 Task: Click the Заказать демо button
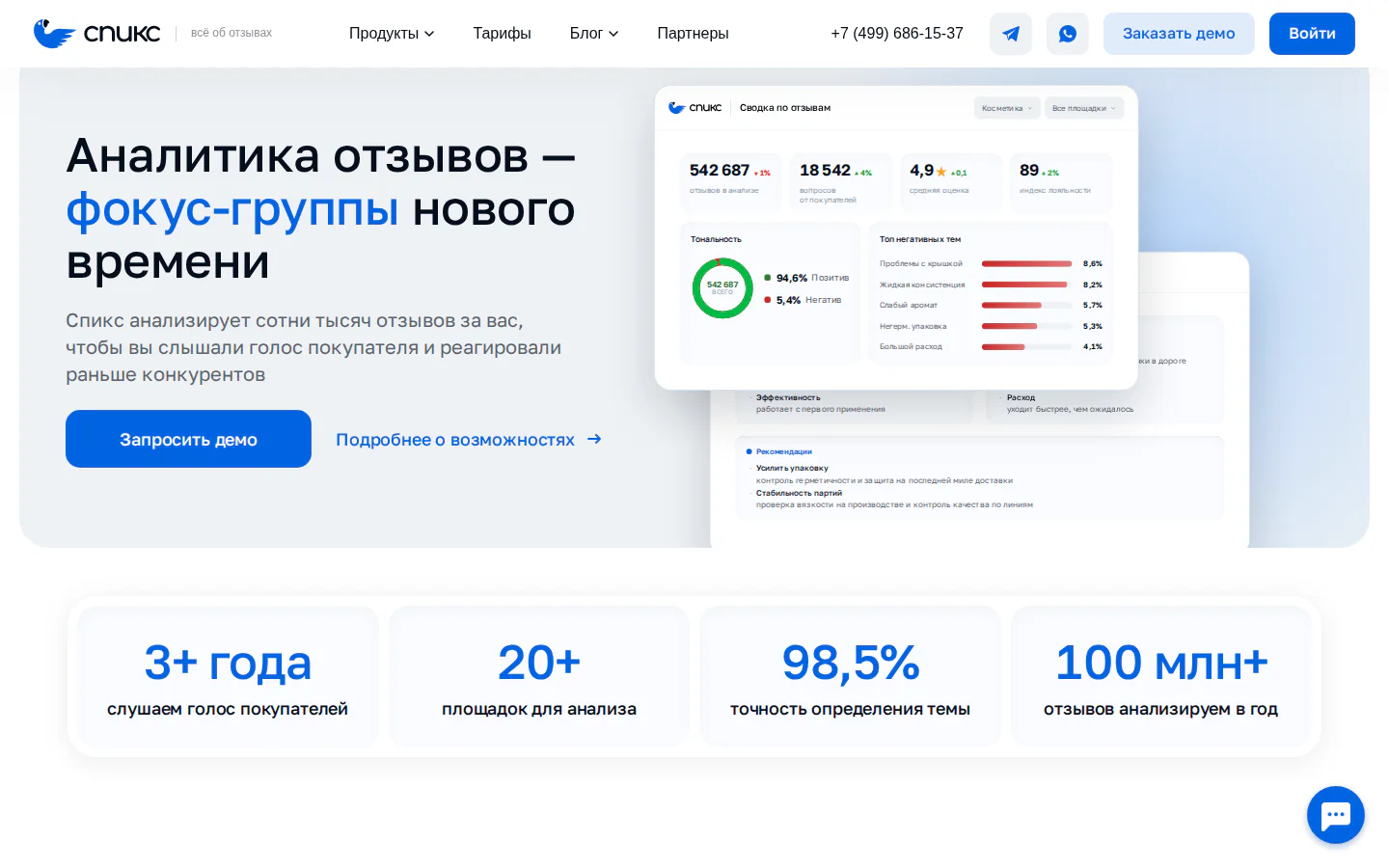[1179, 34]
